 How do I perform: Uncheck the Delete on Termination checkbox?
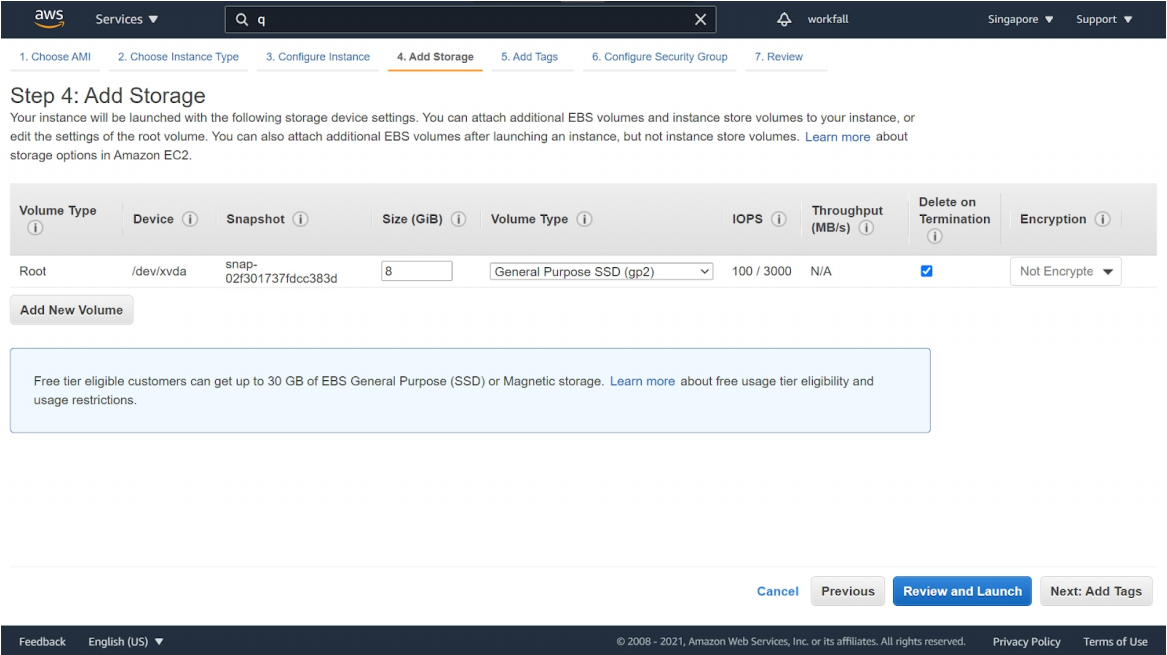point(926,271)
